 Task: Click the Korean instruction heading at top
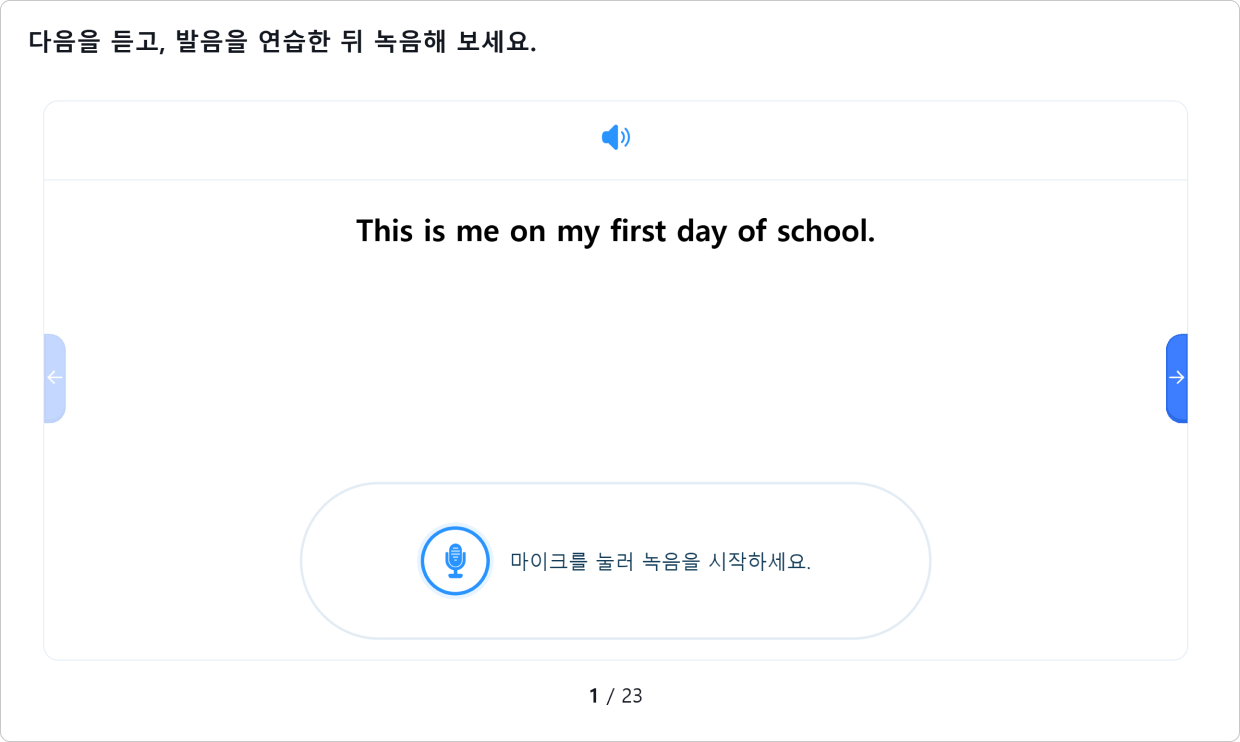(283, 42)
